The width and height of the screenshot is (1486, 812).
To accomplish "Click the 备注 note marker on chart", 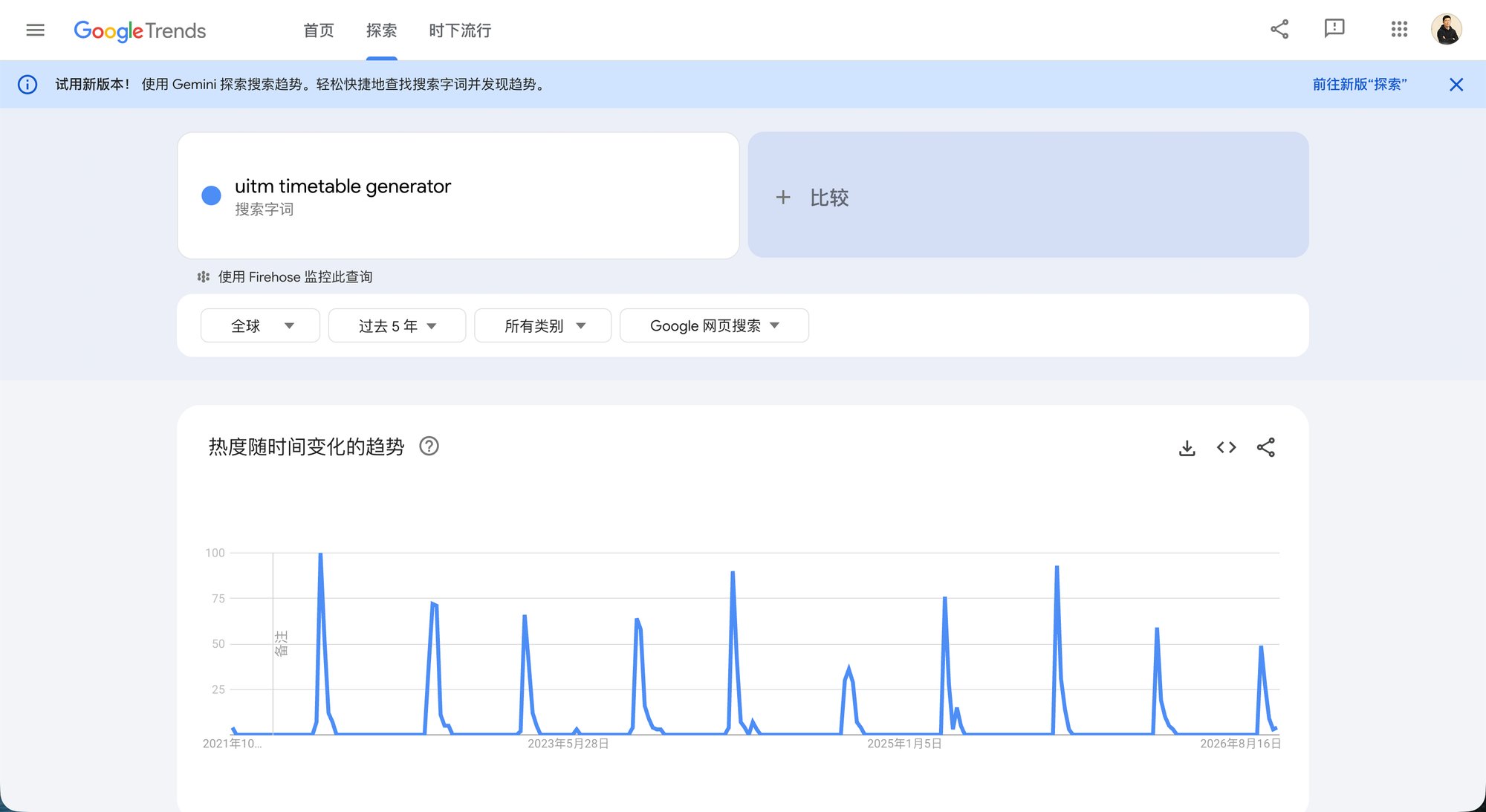I will pyautogui.click(x=281, y=643).
